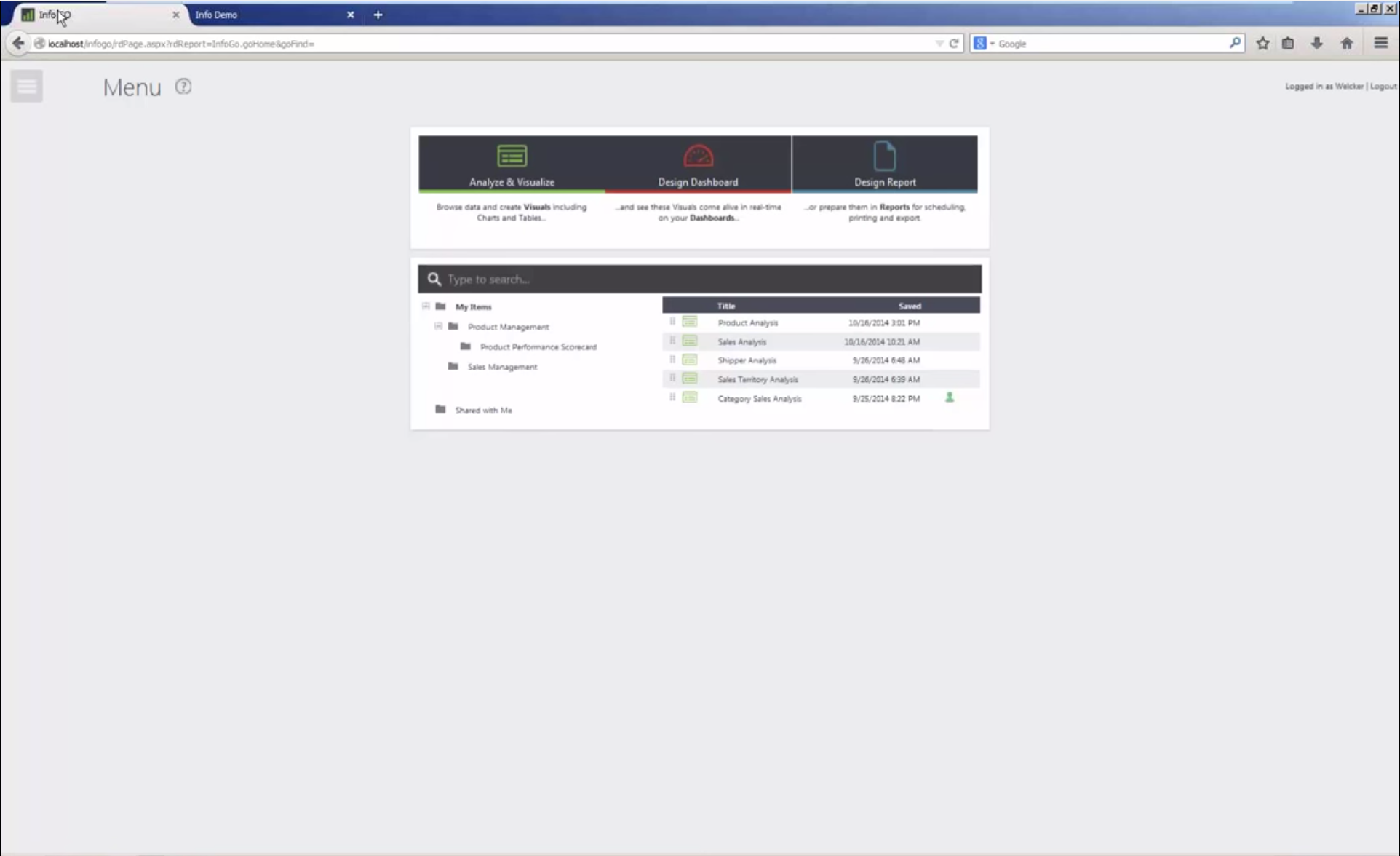Select the Sales Management folder
Screen dimensions: 1400x856
[x=502, y=367]
